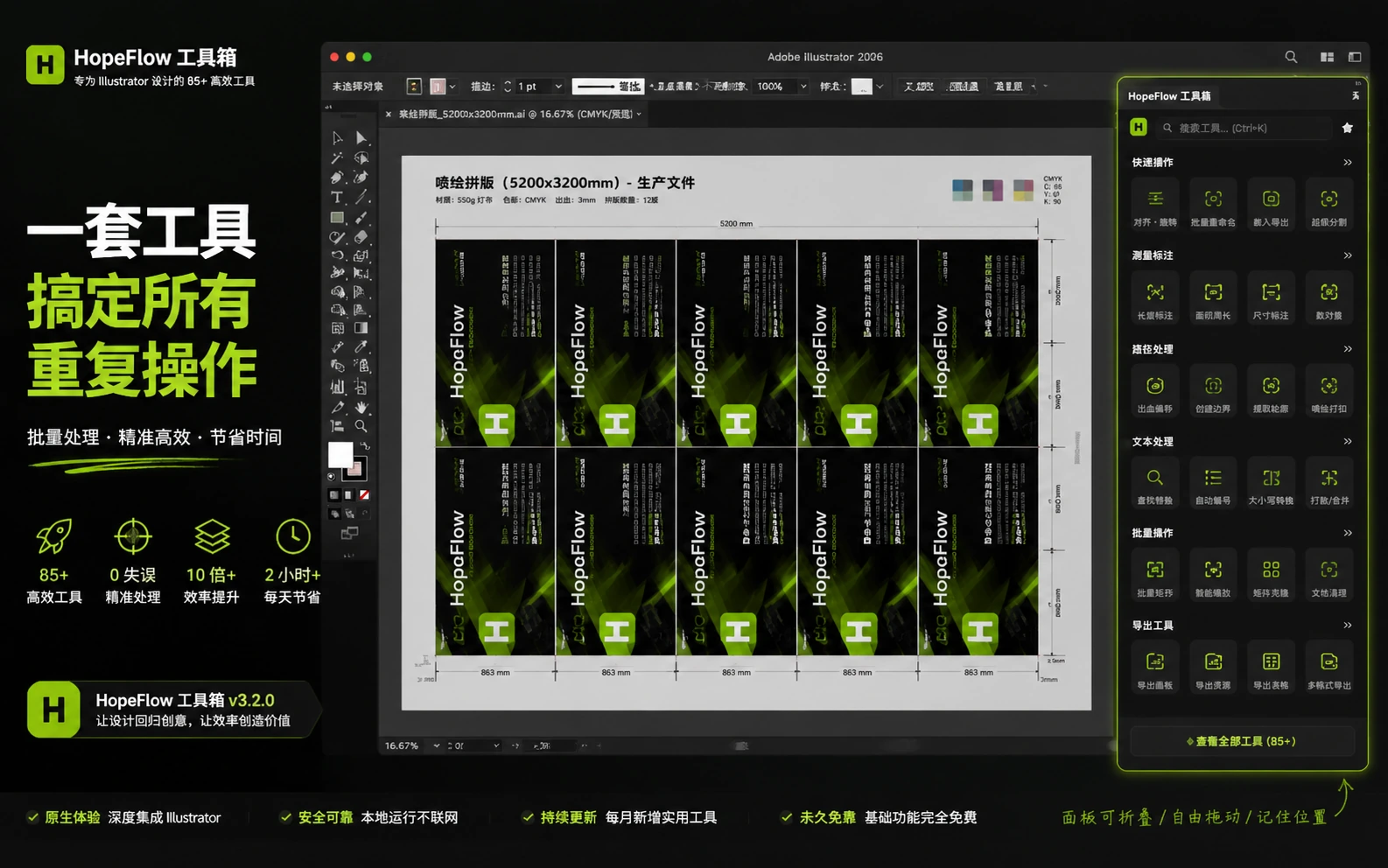Toggle the panel arrangement icon in title bar
This screenshot has height=868, width=1388.
click(x=1355, y=57)
